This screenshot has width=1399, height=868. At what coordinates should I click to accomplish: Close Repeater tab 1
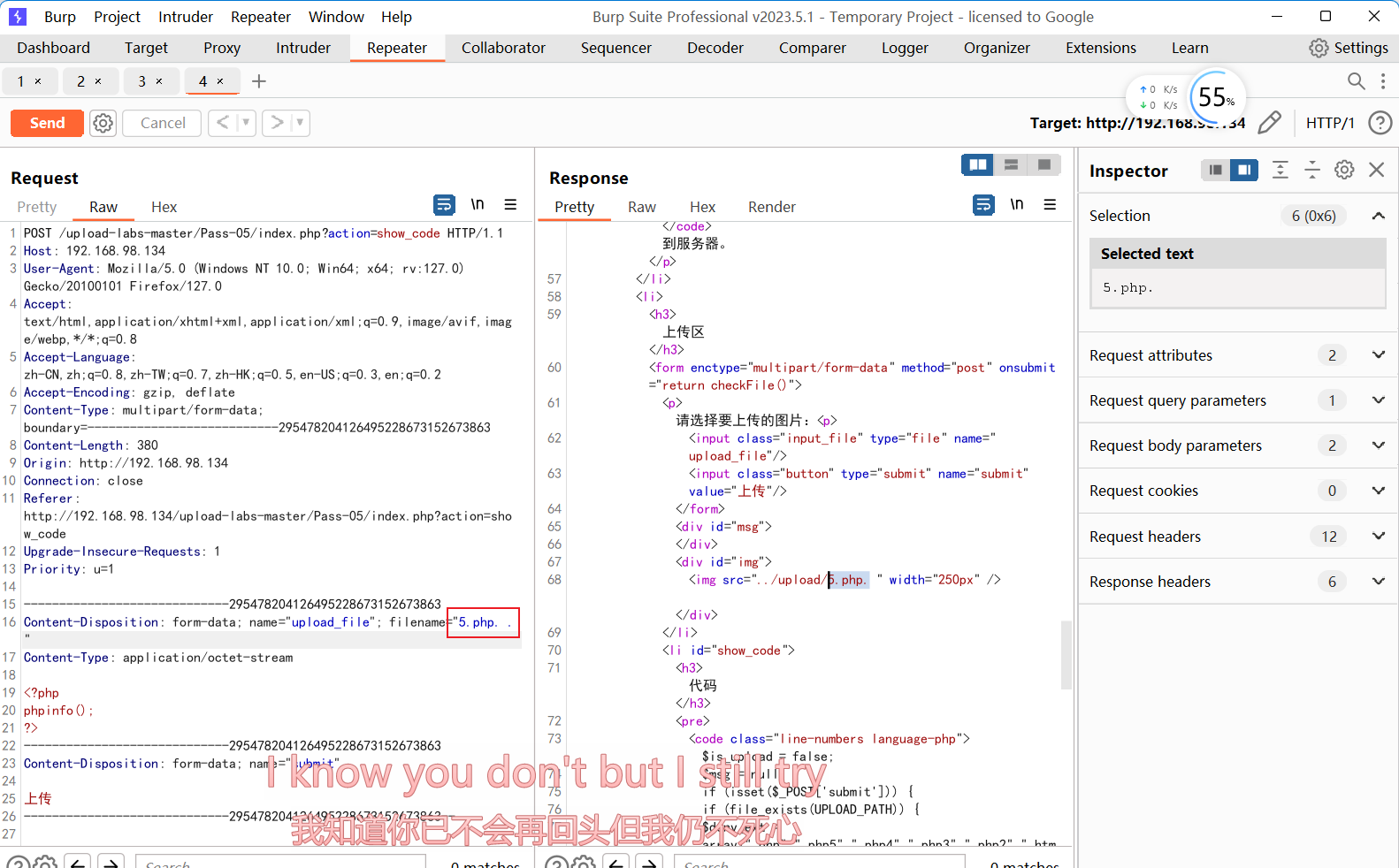[x=38, y=81]
